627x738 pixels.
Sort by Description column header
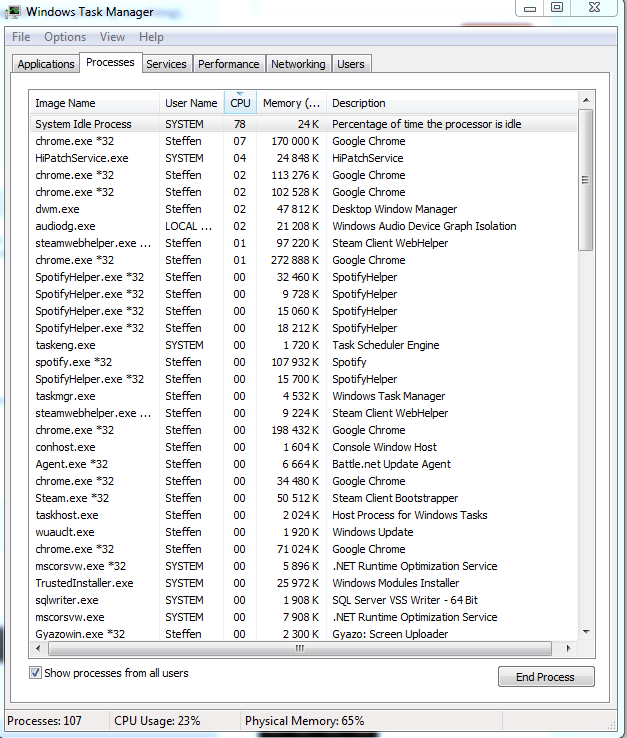pyautogui.click(x=452, y=103)
